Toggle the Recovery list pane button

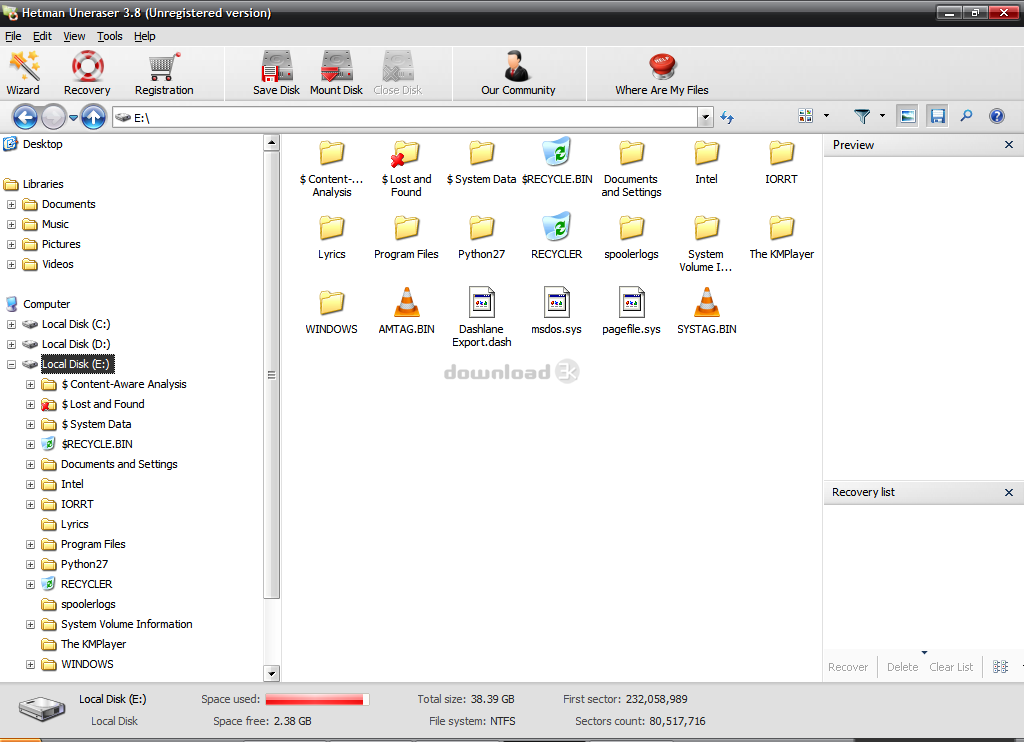[x=938, y=116]
